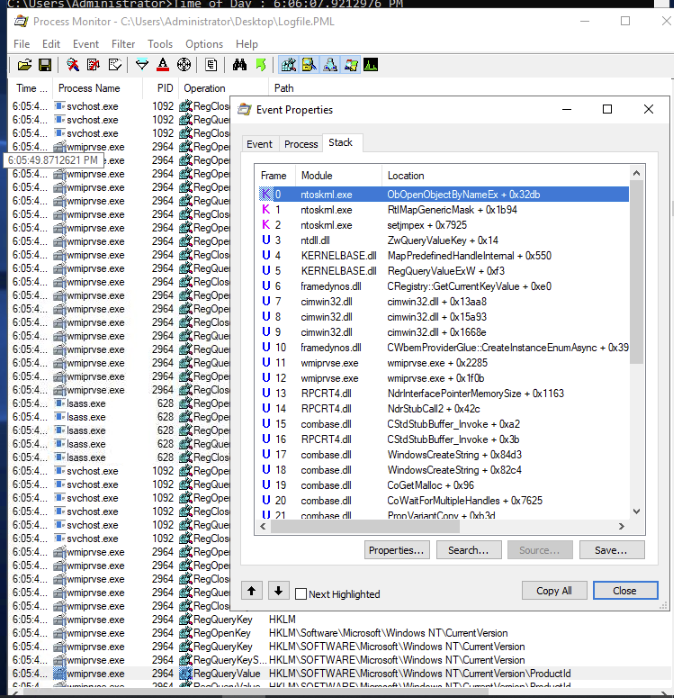Toggle the Autoscroll toolbar icon
Screen dimensions: 674x698
pos(93,65)
